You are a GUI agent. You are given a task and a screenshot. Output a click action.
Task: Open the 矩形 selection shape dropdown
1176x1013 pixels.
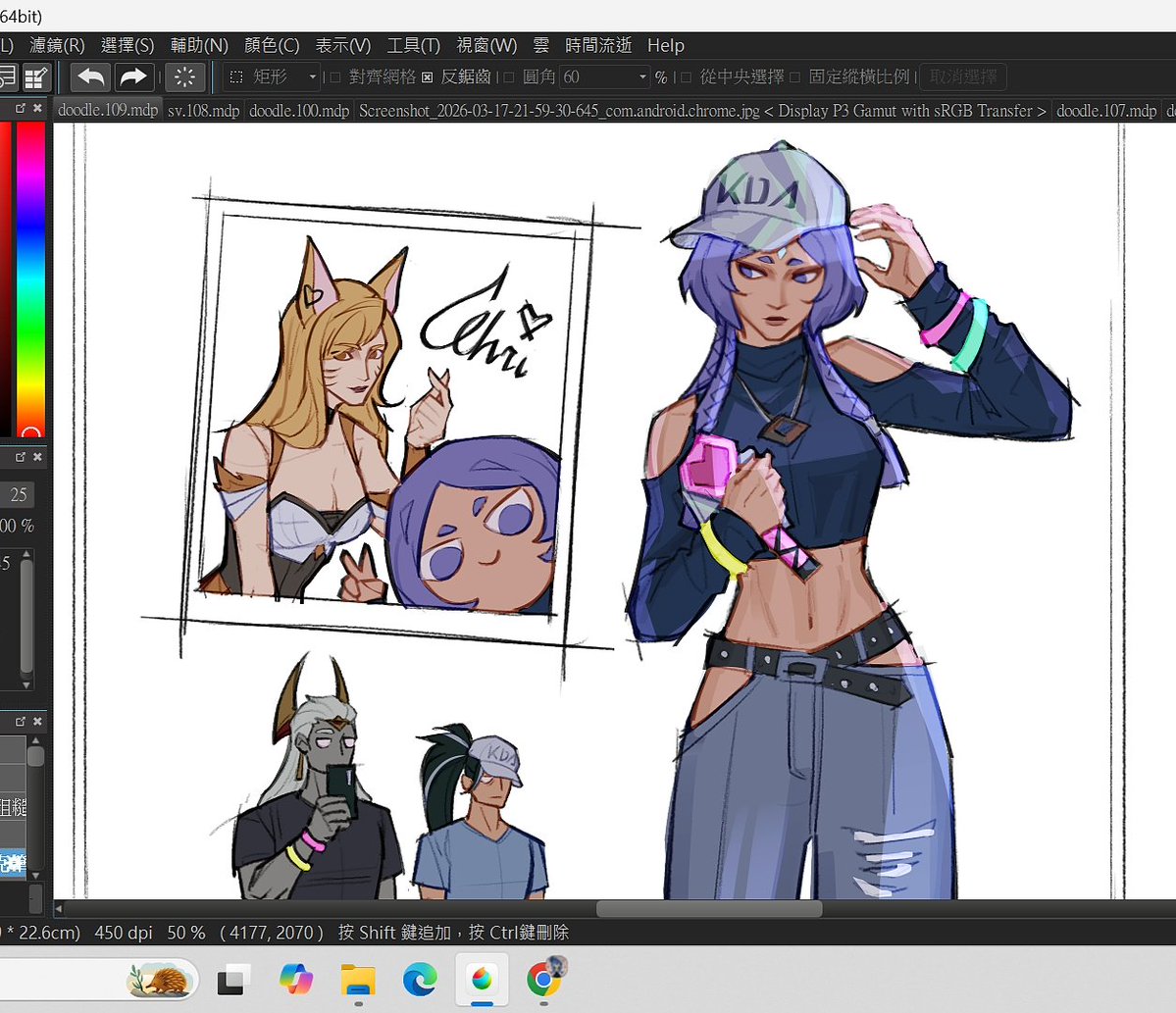pyautogui.click(x=273, y=76)
